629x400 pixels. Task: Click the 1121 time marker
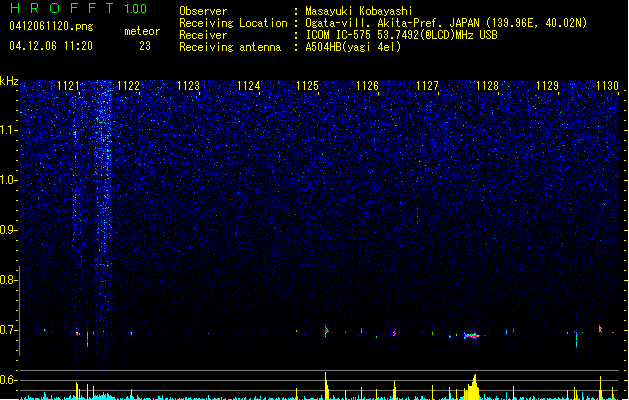click(x=69, y=86)
